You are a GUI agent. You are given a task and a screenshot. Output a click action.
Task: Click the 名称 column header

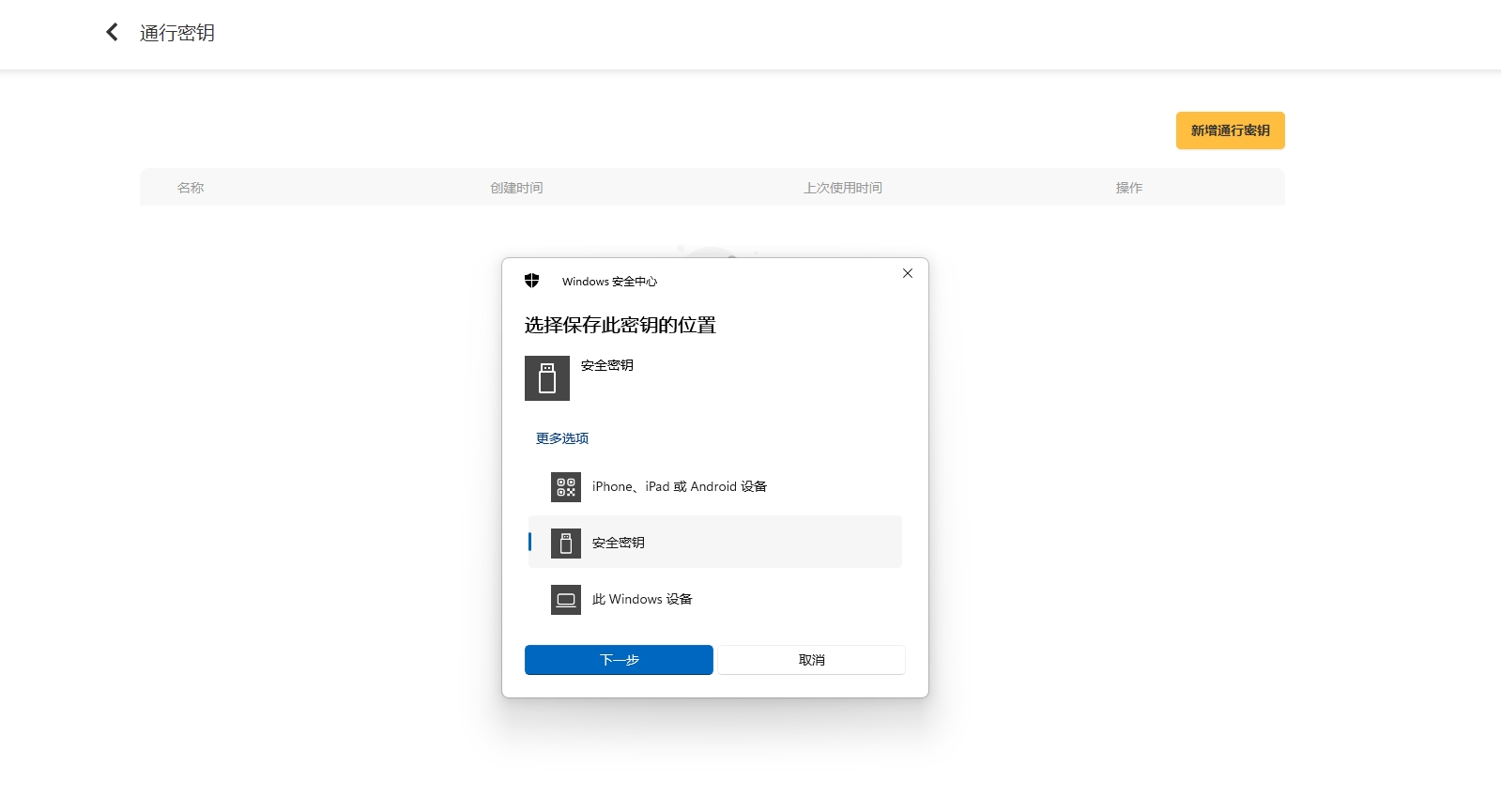(191, 188)
